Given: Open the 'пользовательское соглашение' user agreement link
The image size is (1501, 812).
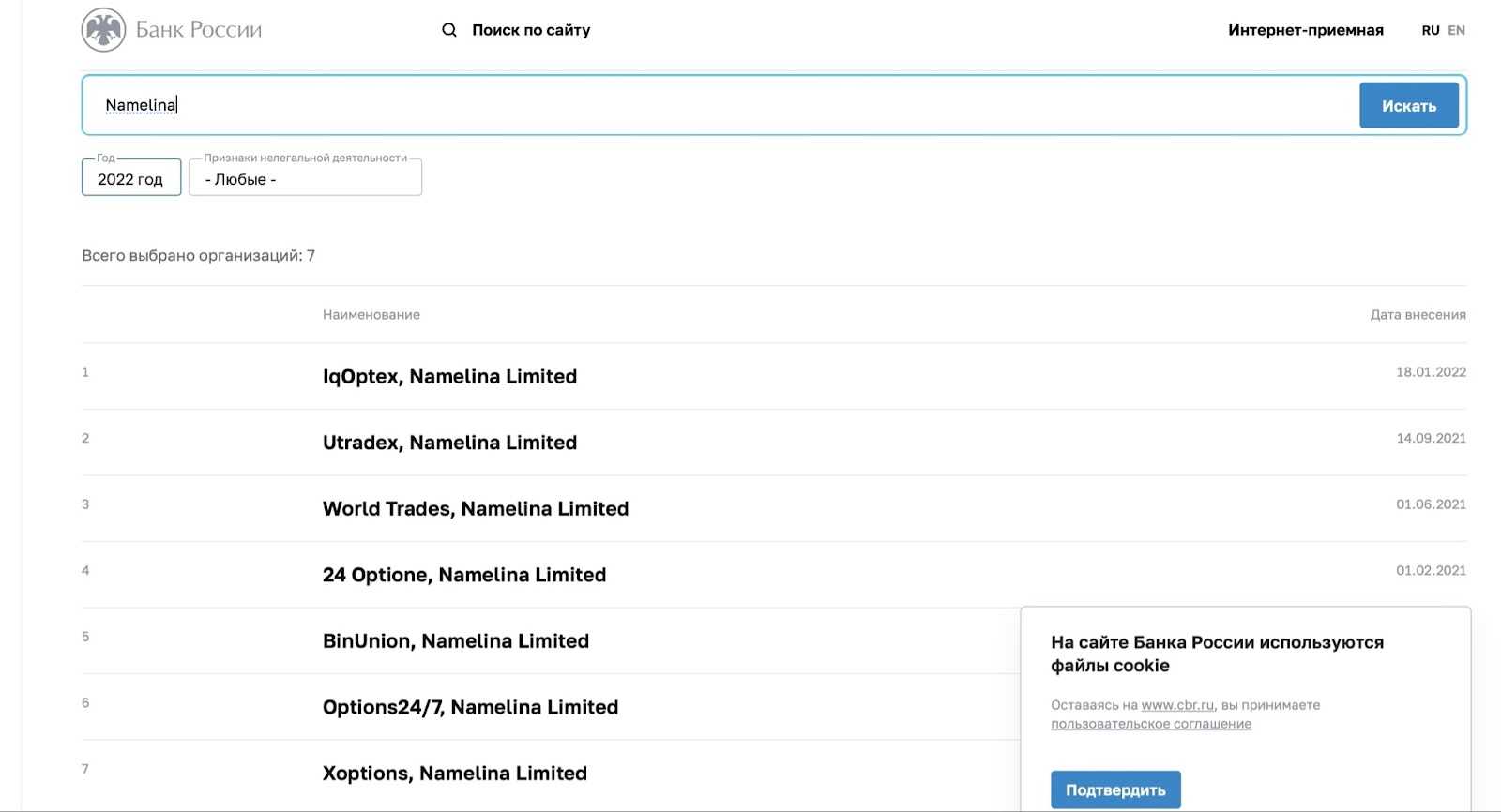Looking at the screenshot, I should (x=1150, y=724).
